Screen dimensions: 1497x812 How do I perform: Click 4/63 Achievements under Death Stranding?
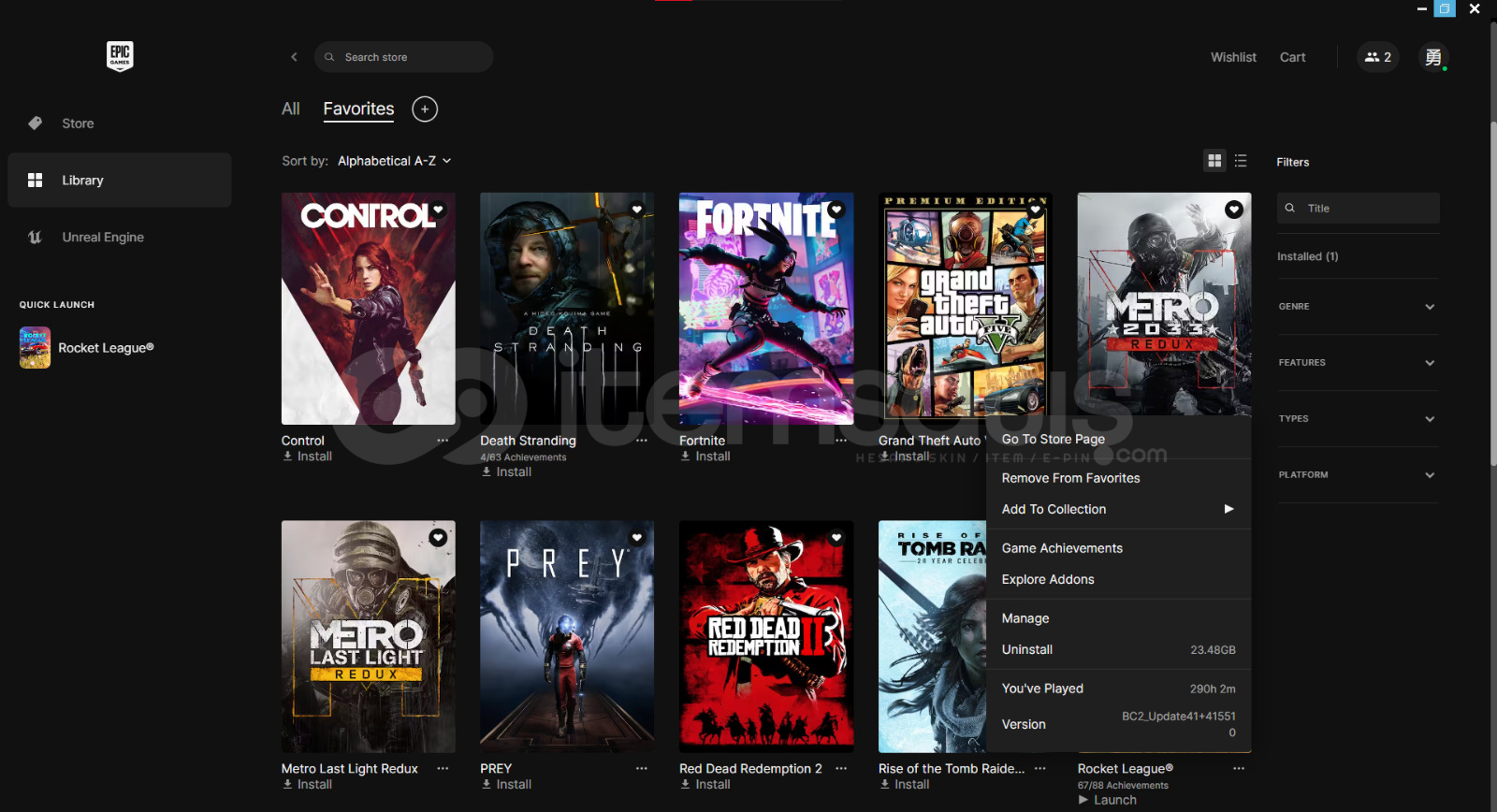[x=523, y=457]
